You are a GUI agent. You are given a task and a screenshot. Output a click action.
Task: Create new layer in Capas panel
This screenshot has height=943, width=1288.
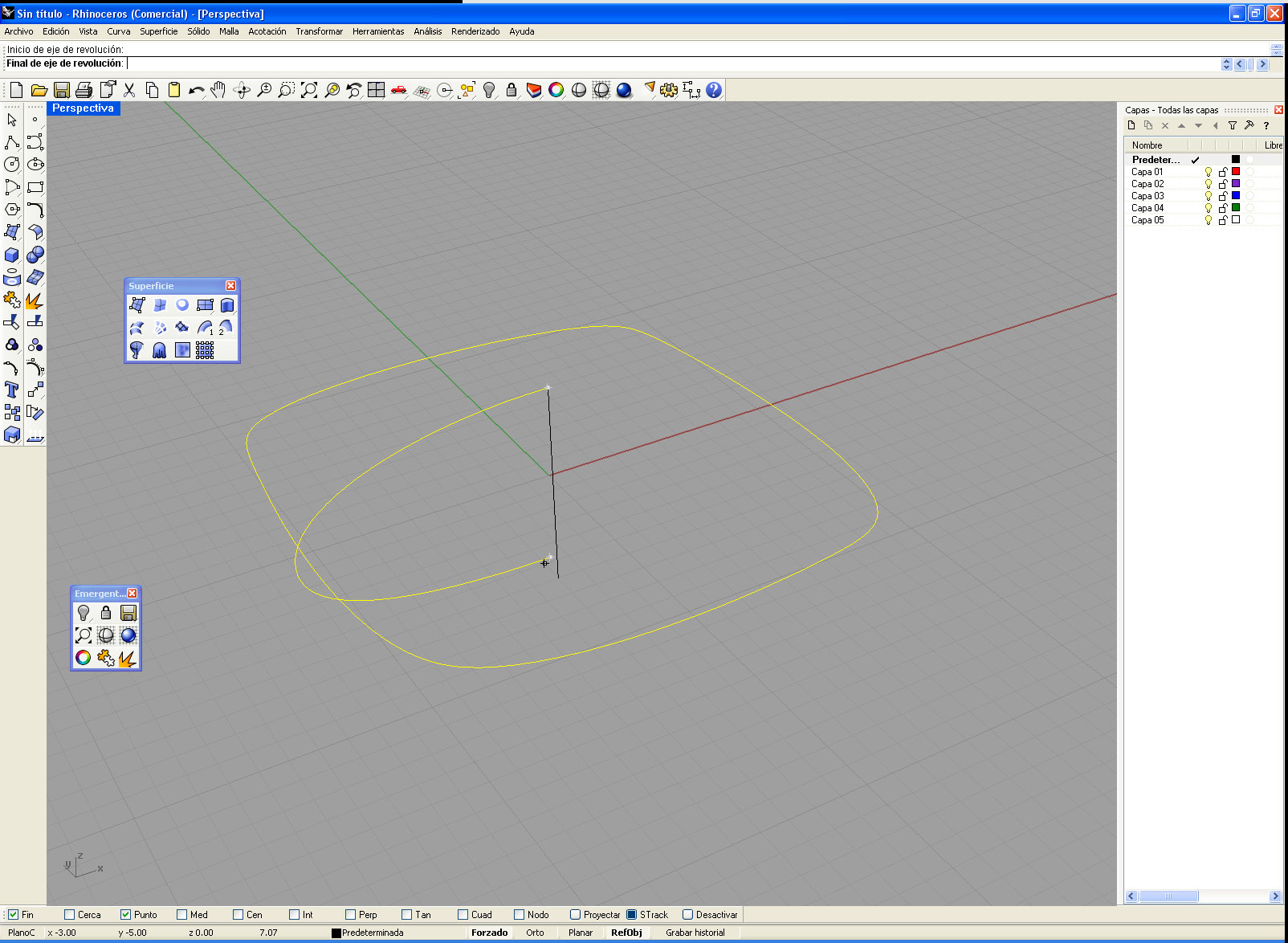point(1131,125)
